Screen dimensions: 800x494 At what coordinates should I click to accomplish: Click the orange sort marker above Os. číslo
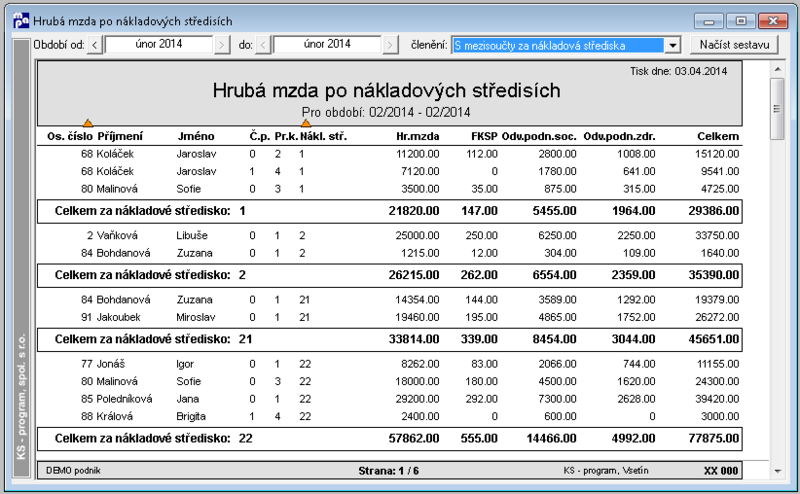[88, 123]
